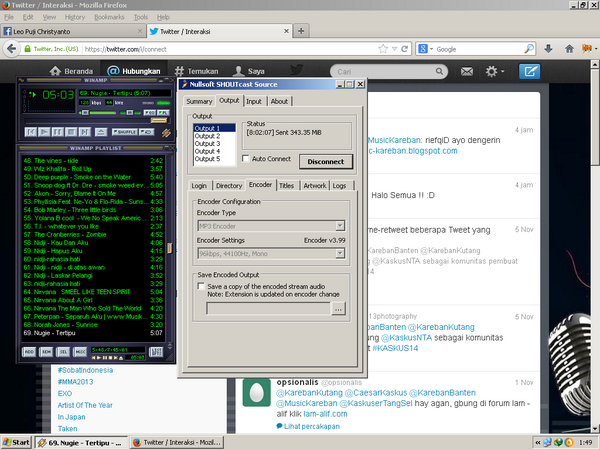The width and height of the screenshot is (600, 450).
Task: Open Logs sub-tab
Action: (339, 186)
